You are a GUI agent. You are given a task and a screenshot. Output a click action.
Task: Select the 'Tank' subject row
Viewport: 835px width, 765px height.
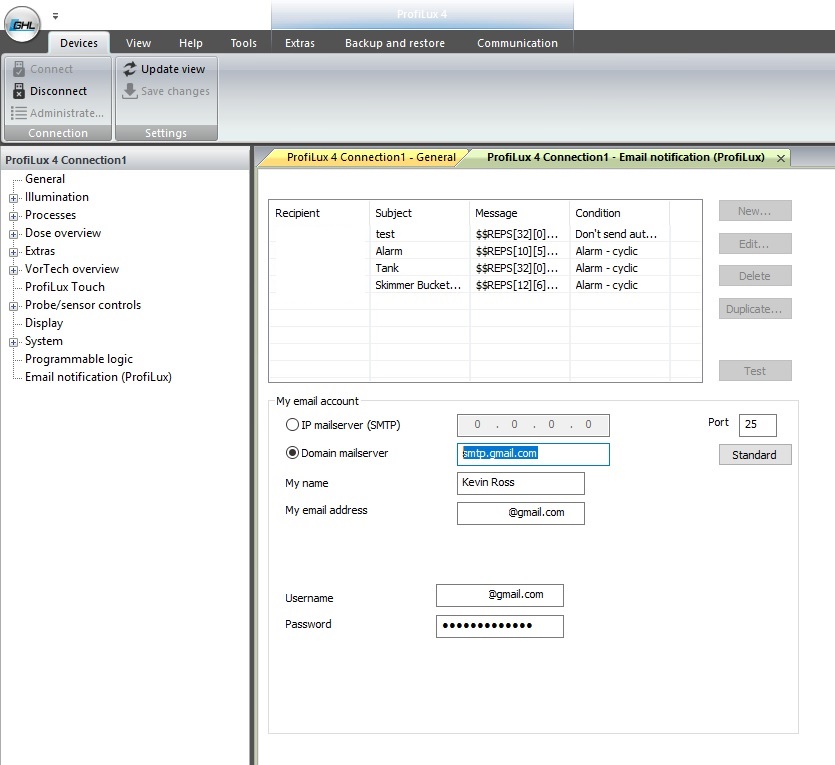coord(387,268)
